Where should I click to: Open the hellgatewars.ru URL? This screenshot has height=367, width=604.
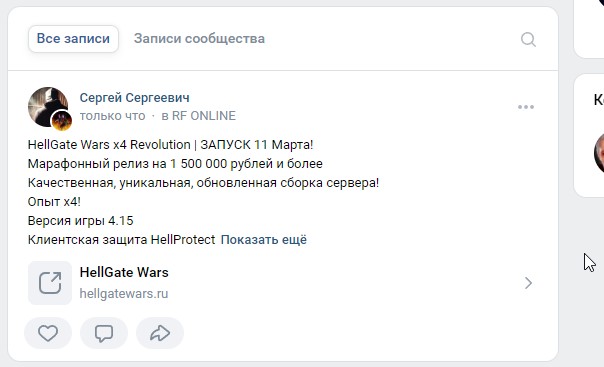pyautogui.click(x=124, y=294)
